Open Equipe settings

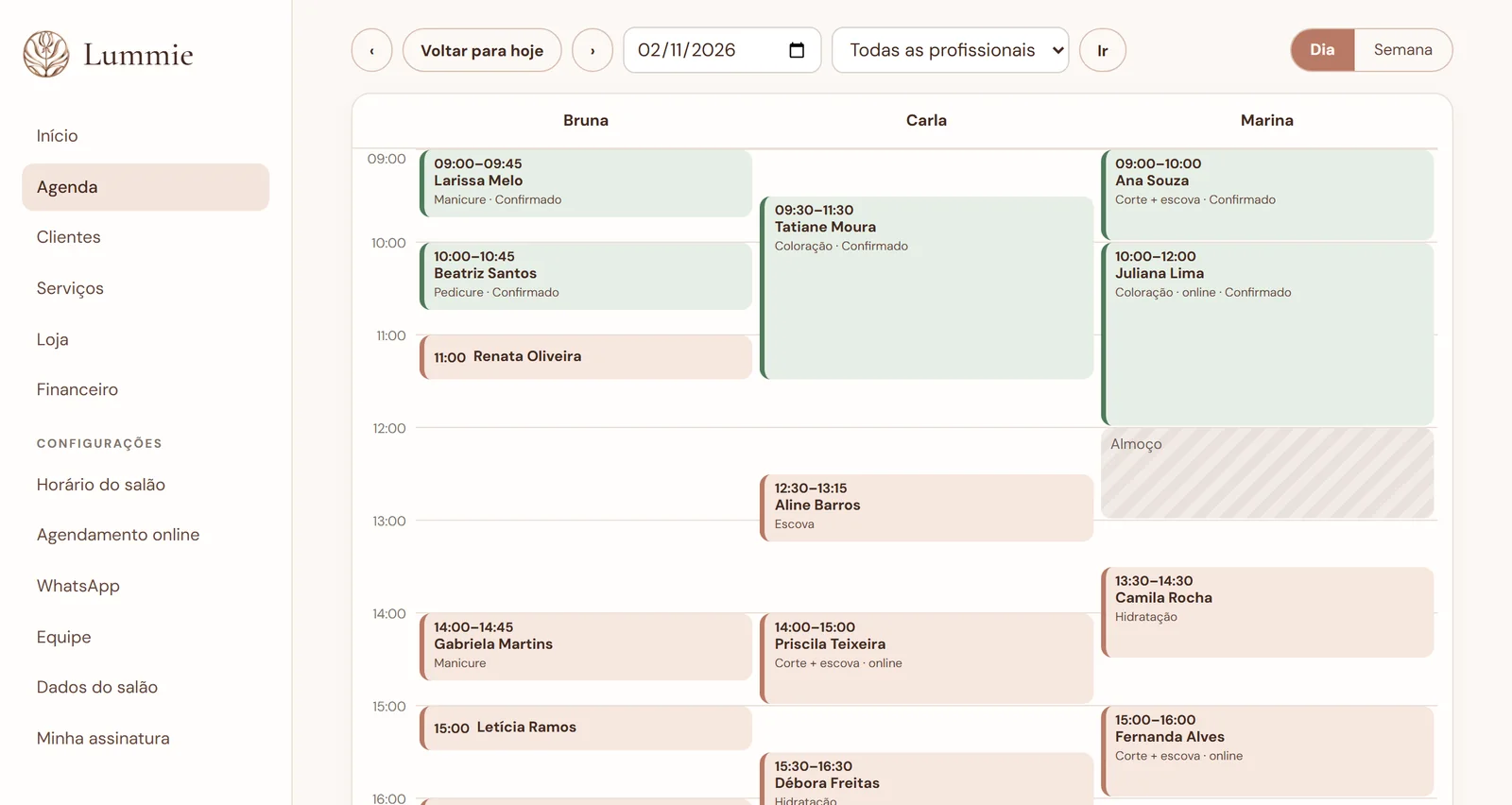coord(146,637)
